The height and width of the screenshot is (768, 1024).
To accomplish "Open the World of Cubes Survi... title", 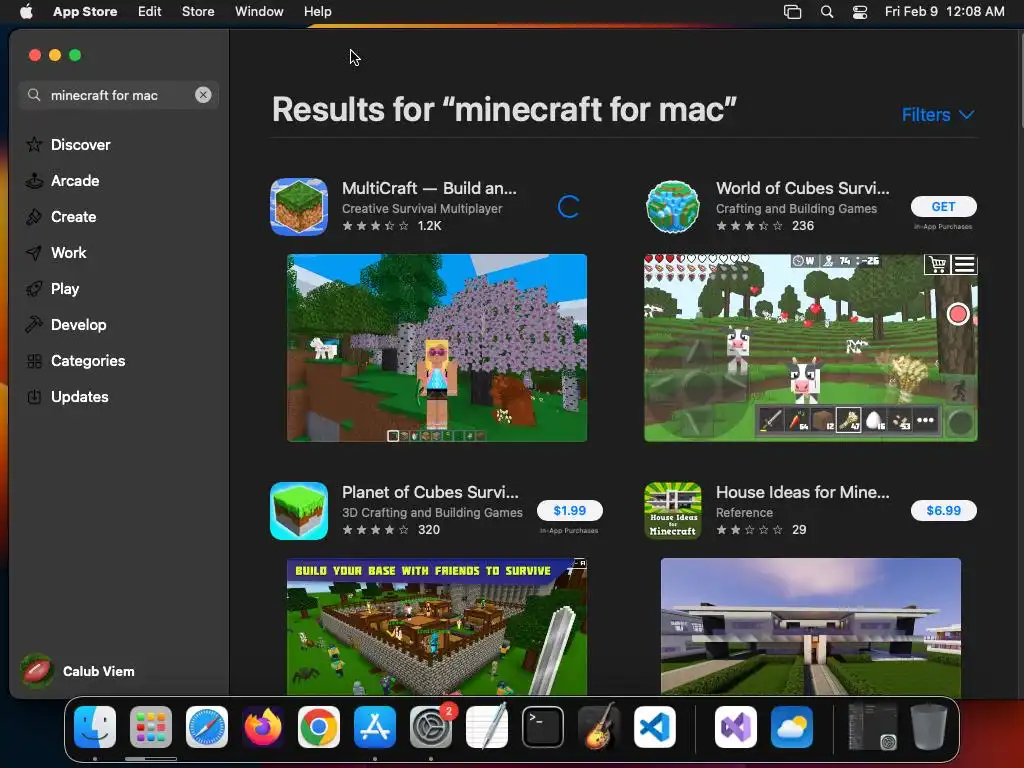I will [x=803, y=188].
